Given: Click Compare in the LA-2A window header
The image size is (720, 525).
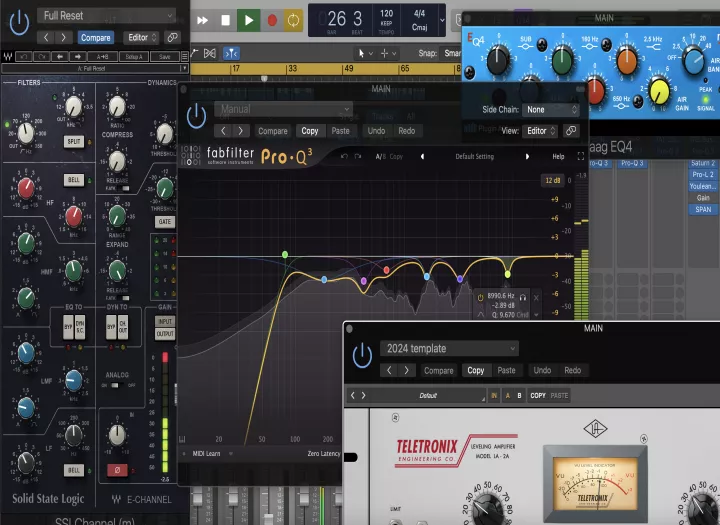Looking at the screenshot, I should [439, 370].
